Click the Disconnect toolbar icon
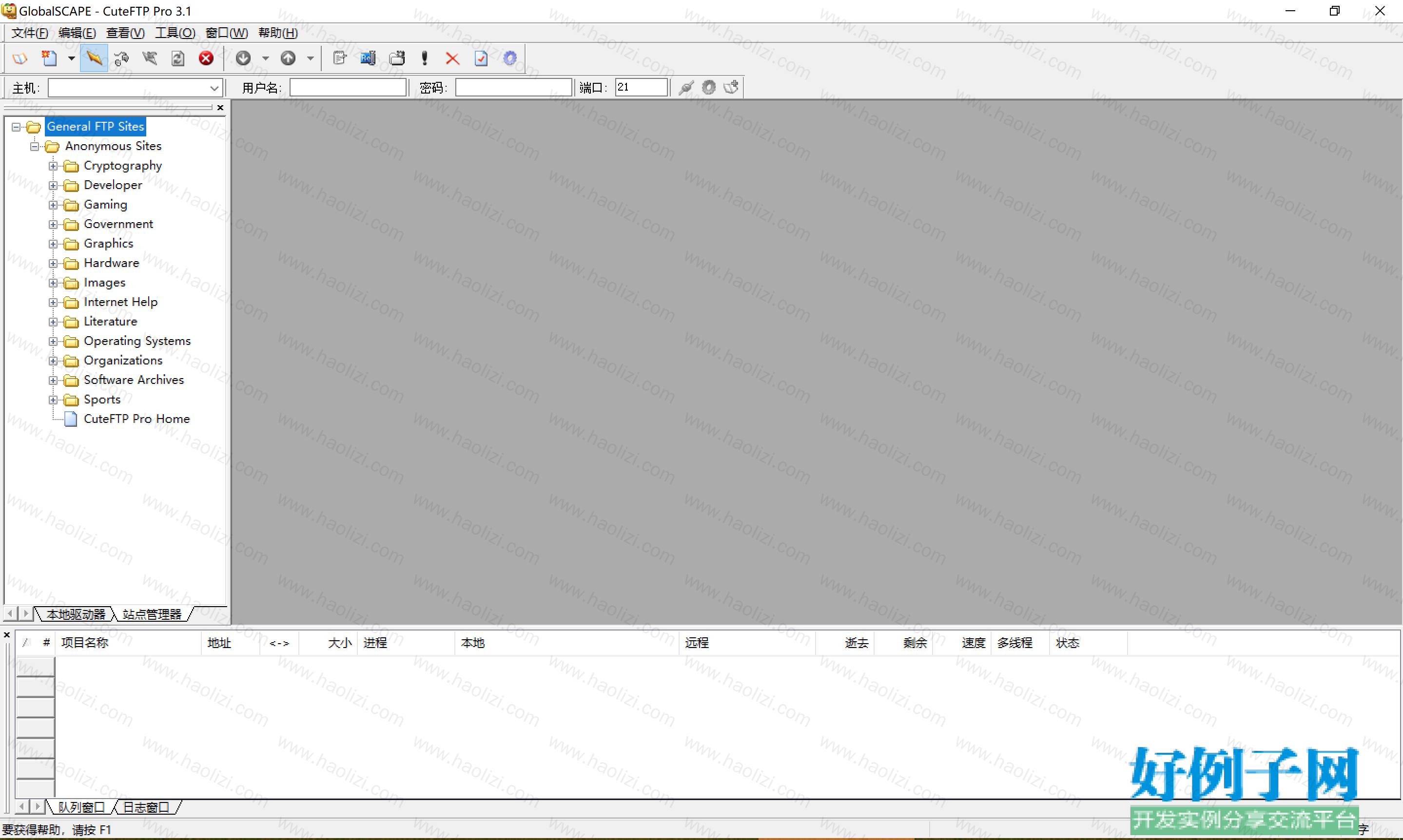 (150, 58)
